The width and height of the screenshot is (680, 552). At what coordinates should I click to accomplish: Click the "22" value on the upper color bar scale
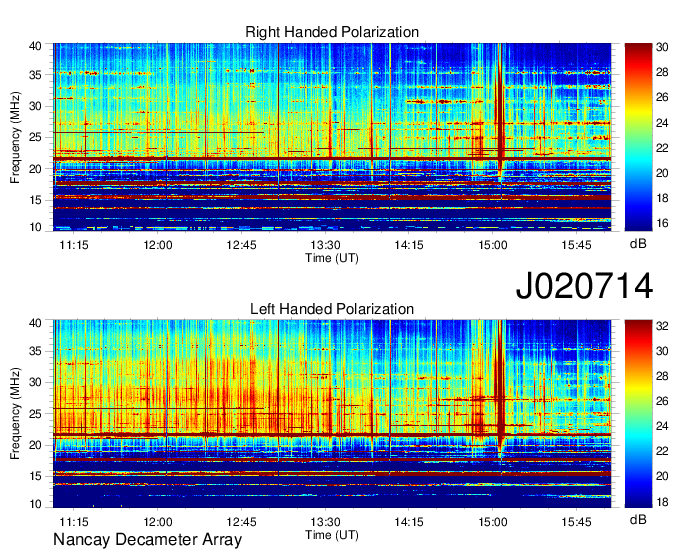tap(662, 148)
